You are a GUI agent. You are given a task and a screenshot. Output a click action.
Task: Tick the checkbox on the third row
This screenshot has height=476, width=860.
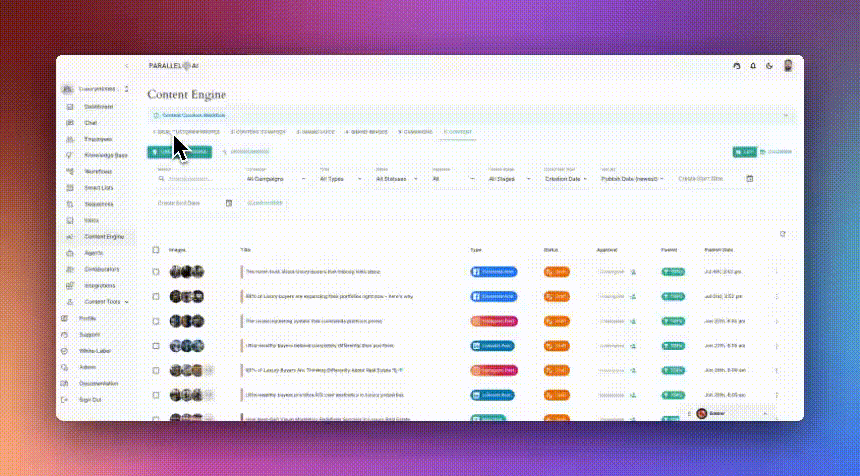[156, 321]
